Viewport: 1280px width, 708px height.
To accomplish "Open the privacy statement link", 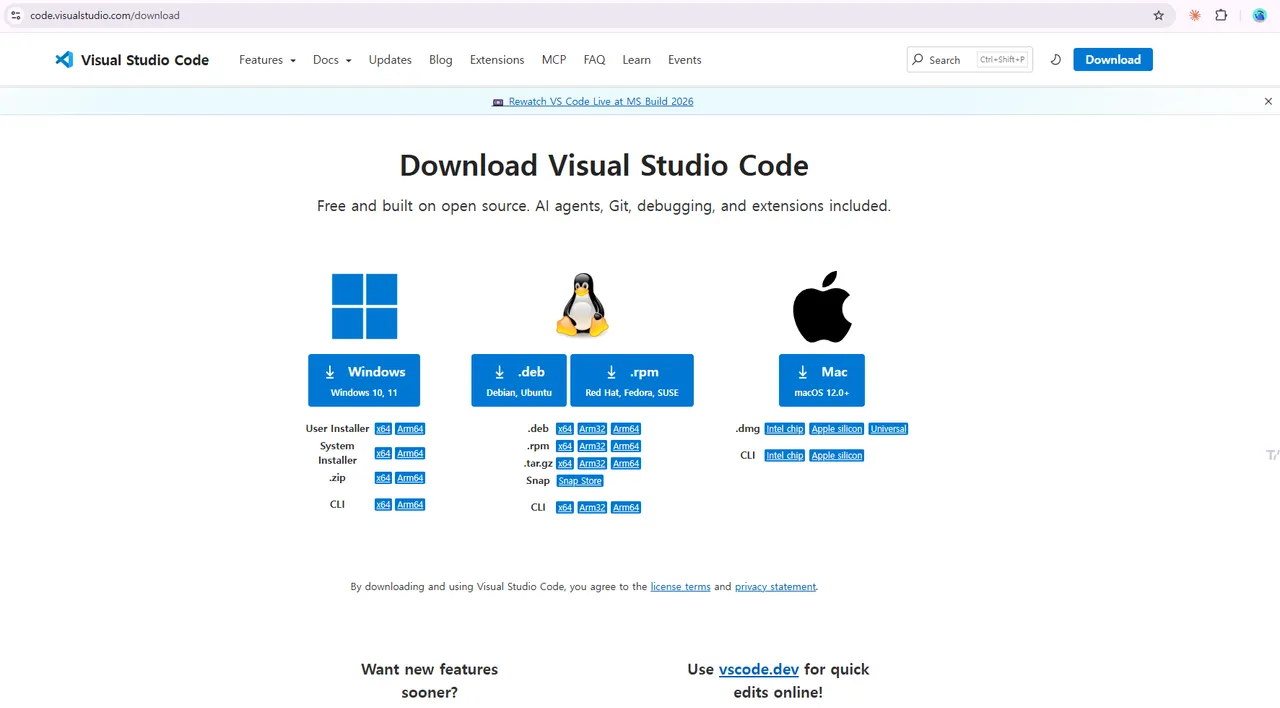I will (x=775, y=587).
